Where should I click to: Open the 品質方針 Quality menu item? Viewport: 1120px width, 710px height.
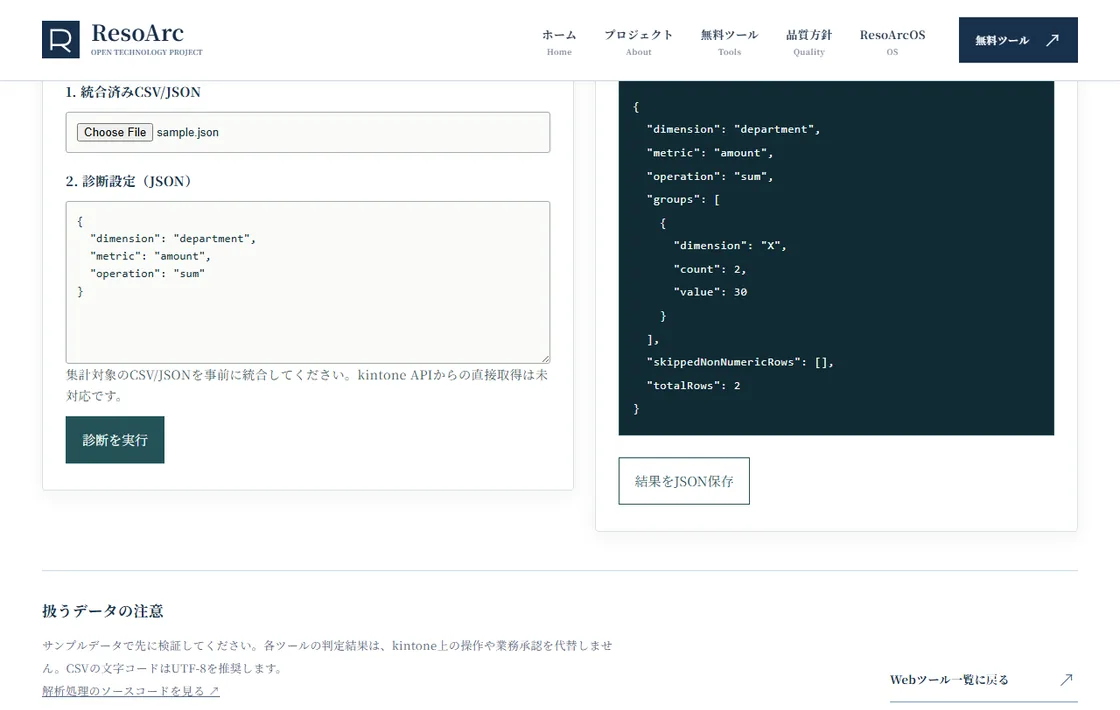(809, 41)
